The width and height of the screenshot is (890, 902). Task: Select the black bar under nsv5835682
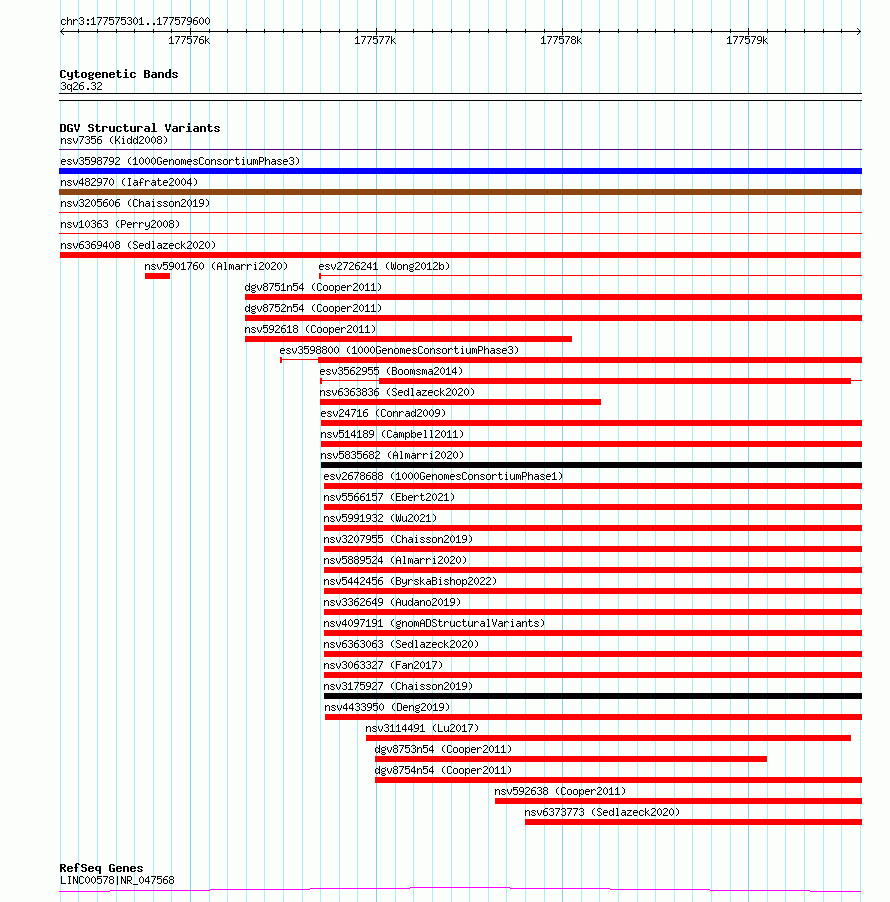[591, 465]
